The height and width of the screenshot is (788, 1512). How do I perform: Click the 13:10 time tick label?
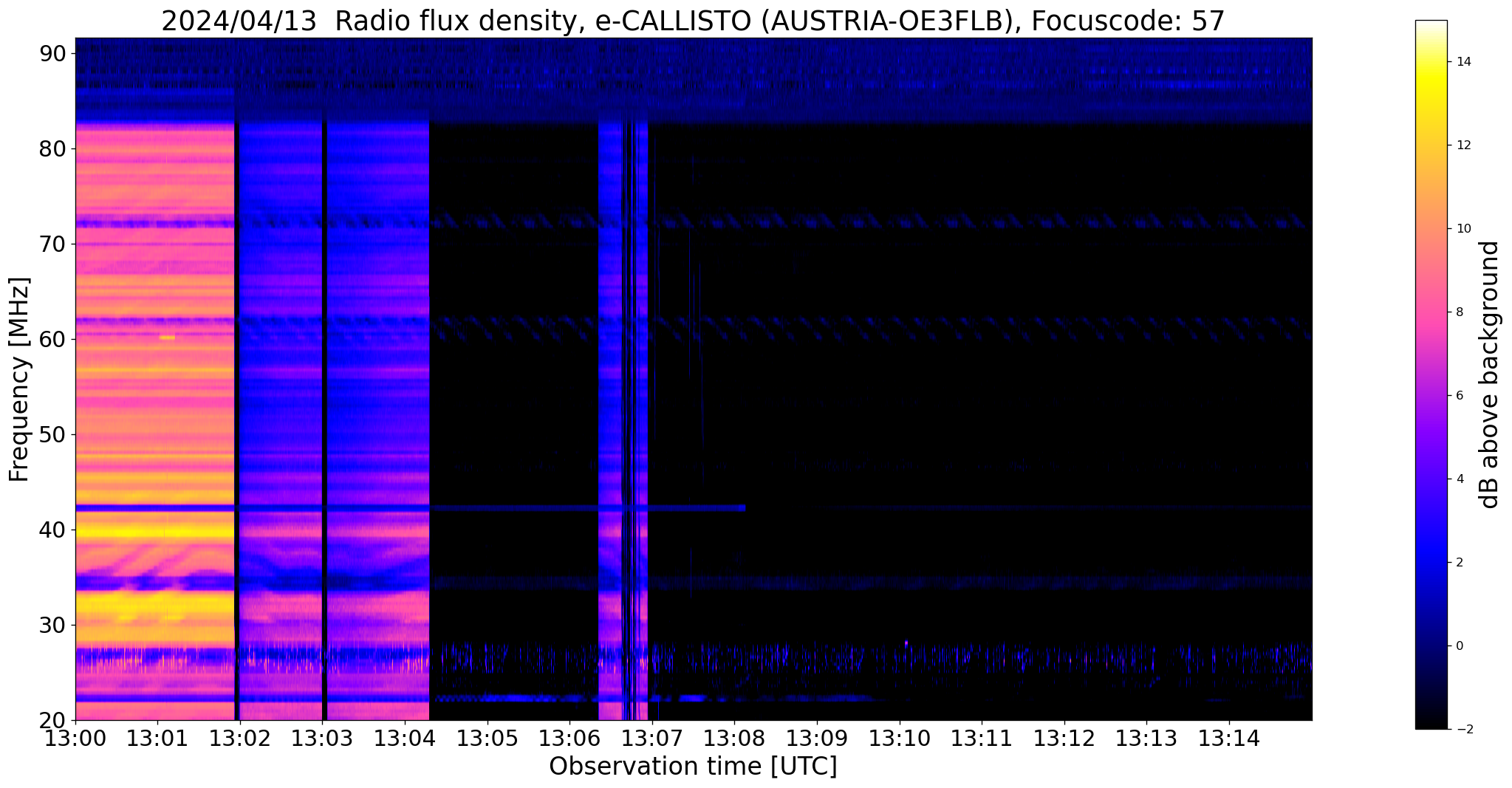coord(900,739)
